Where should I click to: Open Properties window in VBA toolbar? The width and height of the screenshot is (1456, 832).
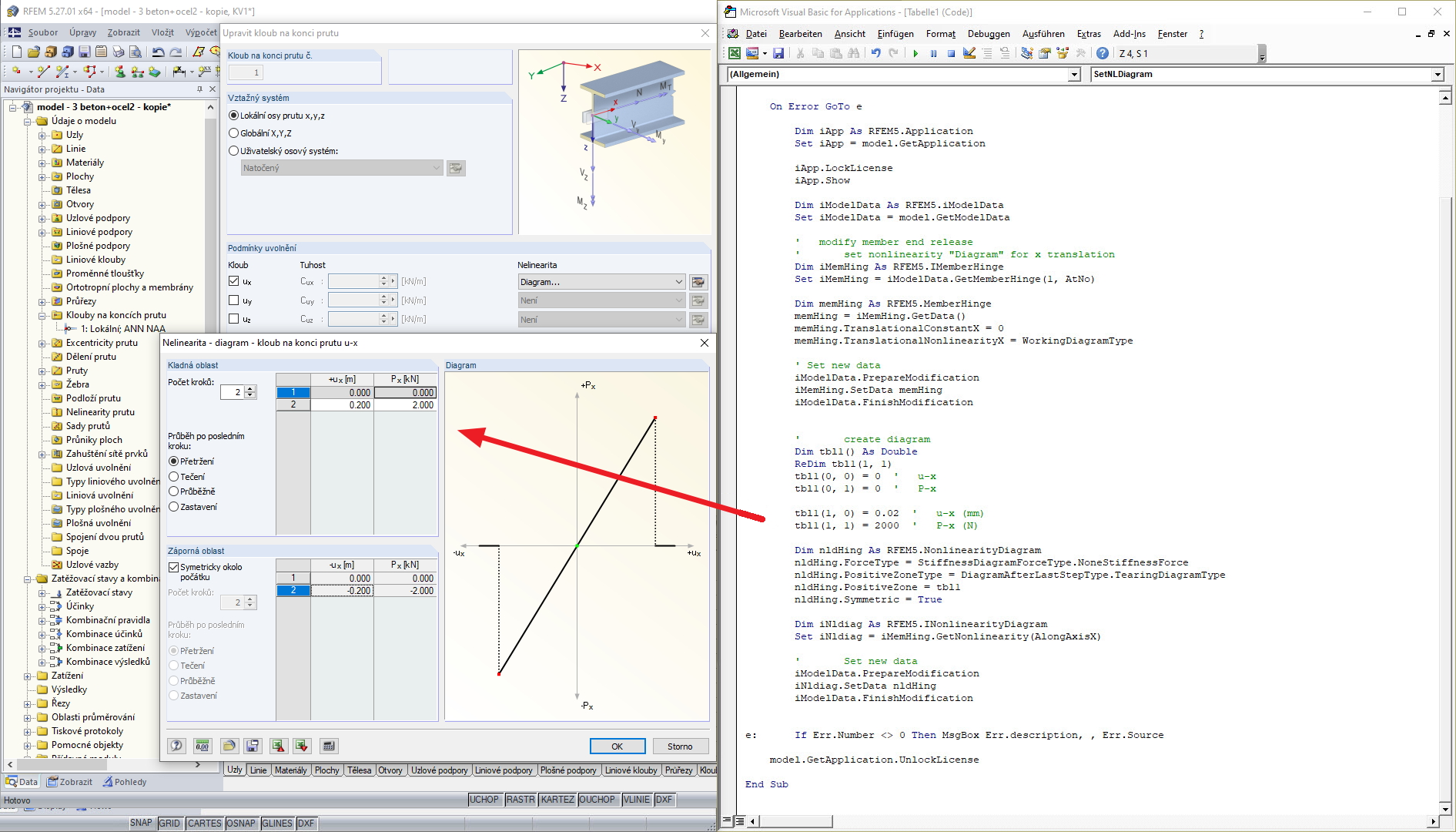pos(1045,53)
